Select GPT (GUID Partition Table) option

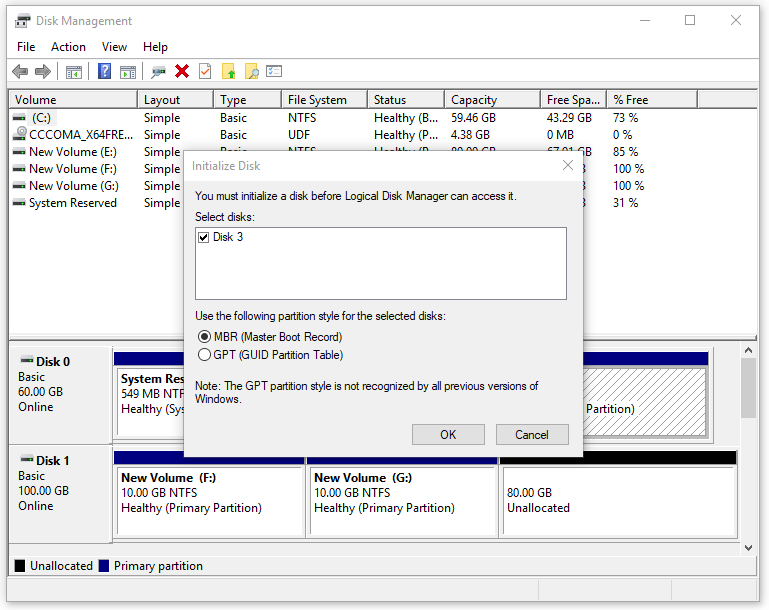coord(204,355)
